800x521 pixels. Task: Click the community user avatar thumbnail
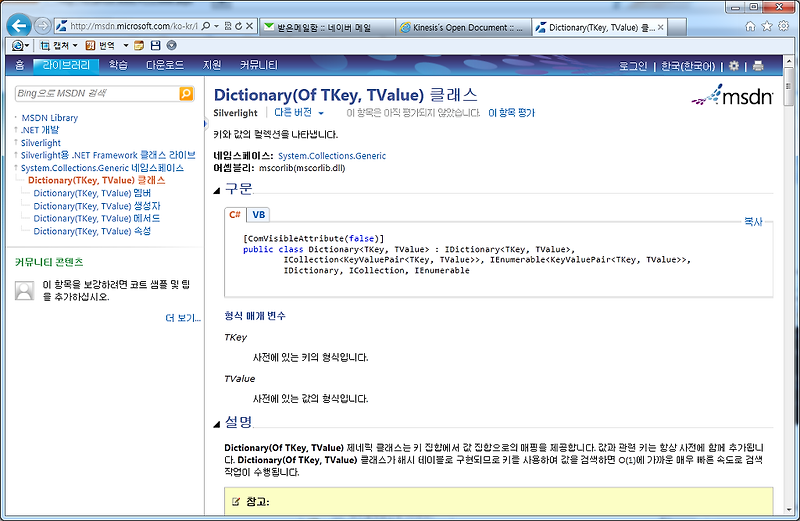(x=24, y=290)
